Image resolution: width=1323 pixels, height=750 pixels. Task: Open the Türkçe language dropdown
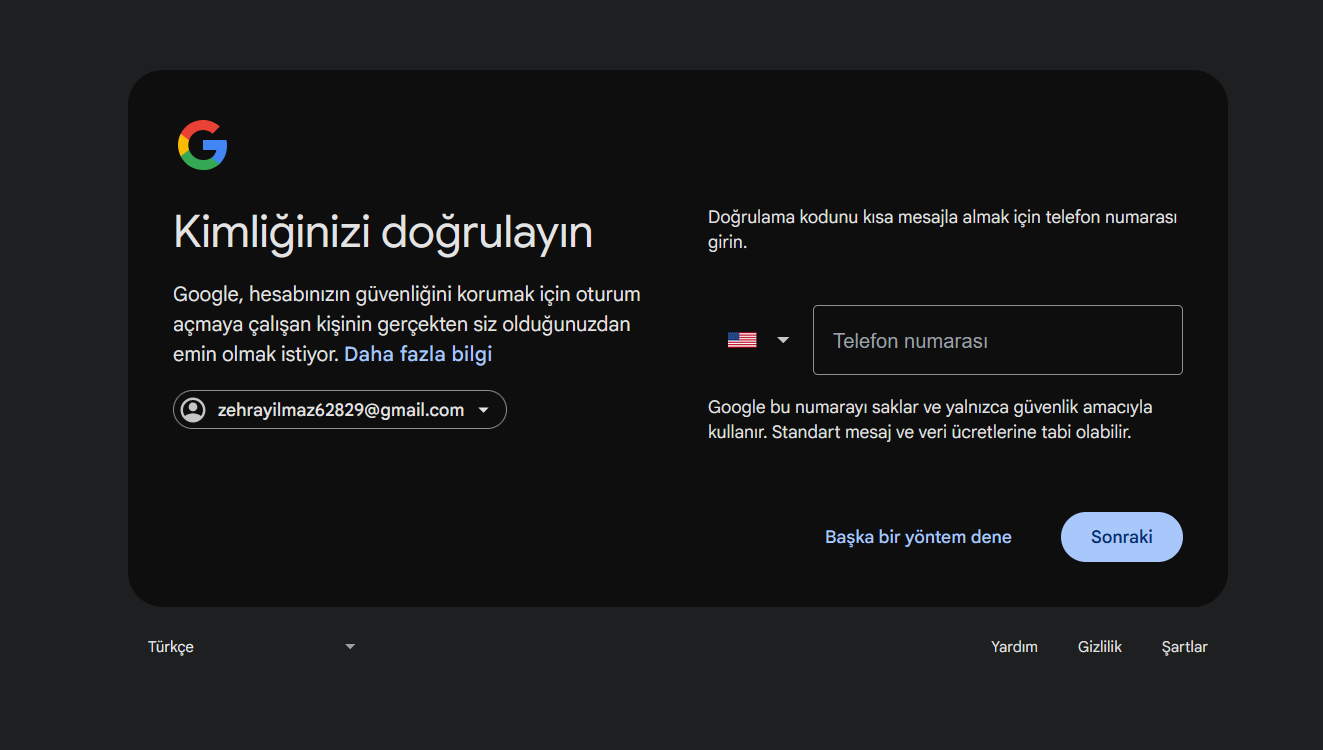coord(252,647)
